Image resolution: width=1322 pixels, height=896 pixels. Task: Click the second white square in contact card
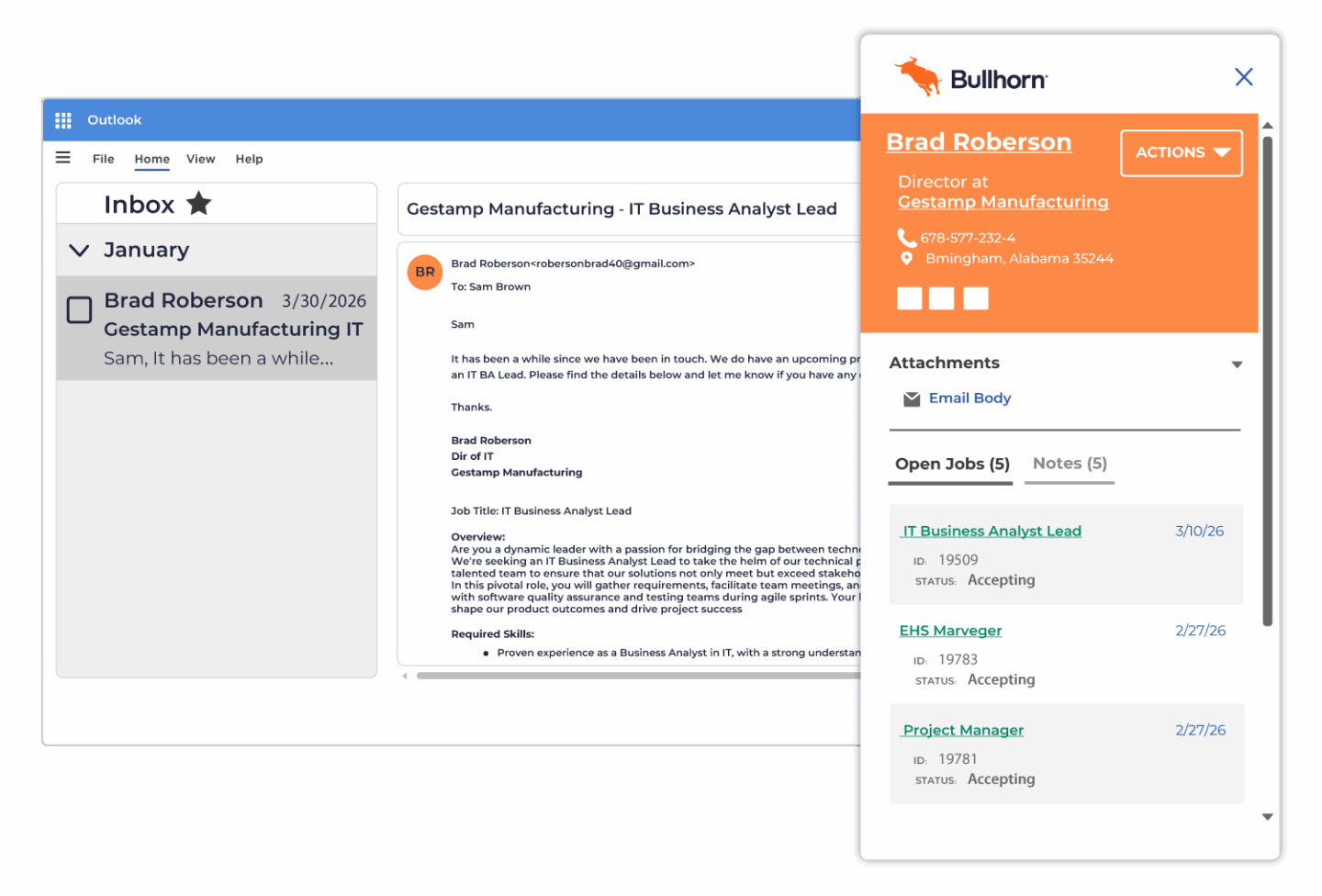tap(942, 298)
